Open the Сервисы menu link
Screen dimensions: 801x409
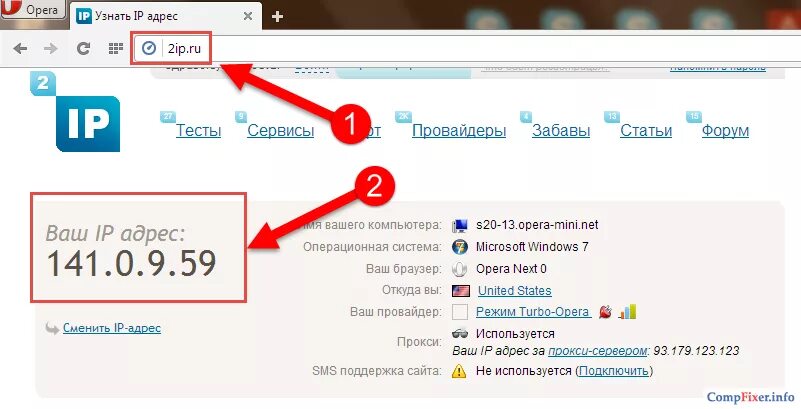coord(280,131)
